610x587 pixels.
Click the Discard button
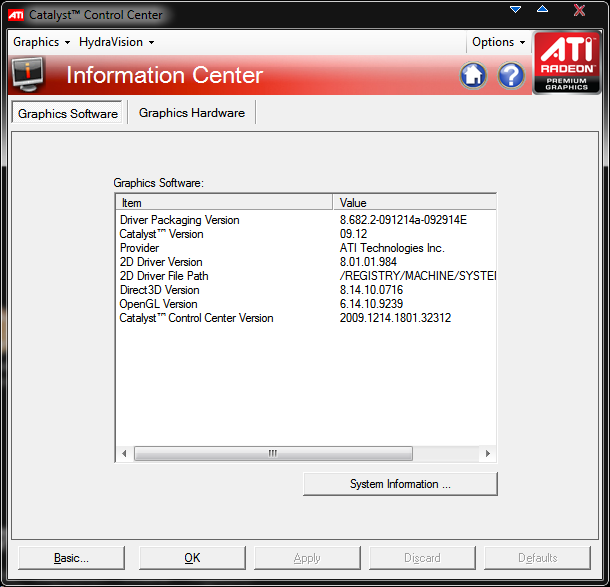(422, 558)
